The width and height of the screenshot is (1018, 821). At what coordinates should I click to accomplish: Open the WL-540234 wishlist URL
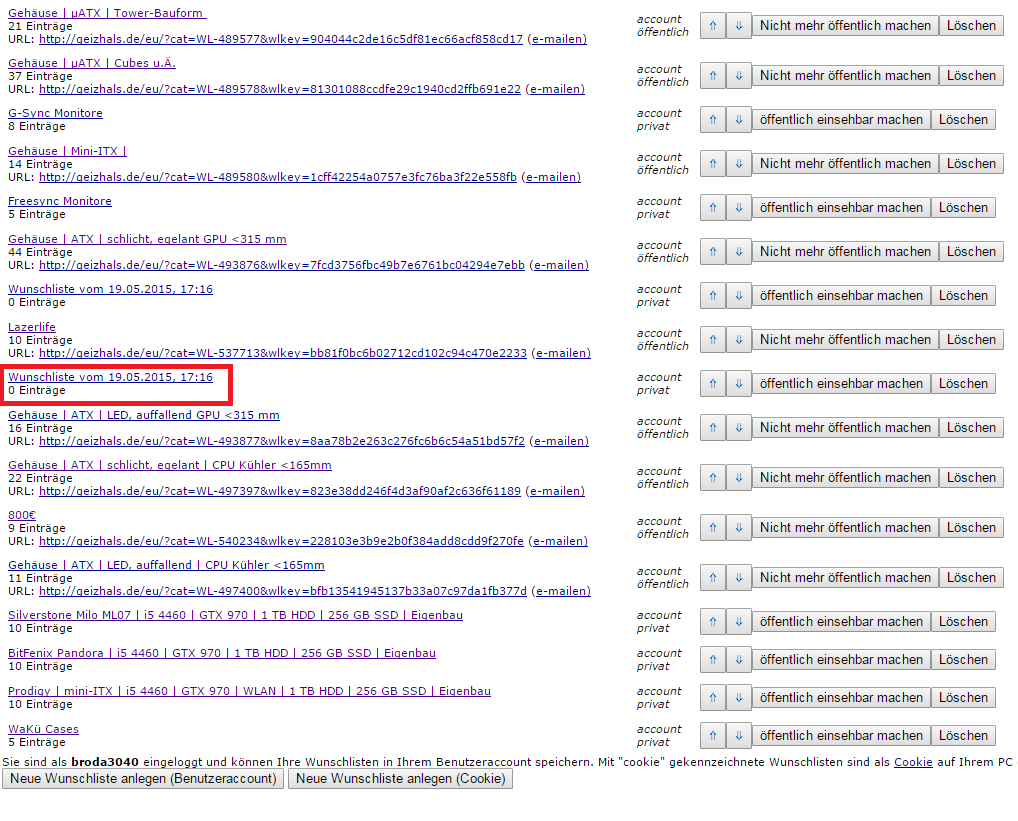coord(281,541)
